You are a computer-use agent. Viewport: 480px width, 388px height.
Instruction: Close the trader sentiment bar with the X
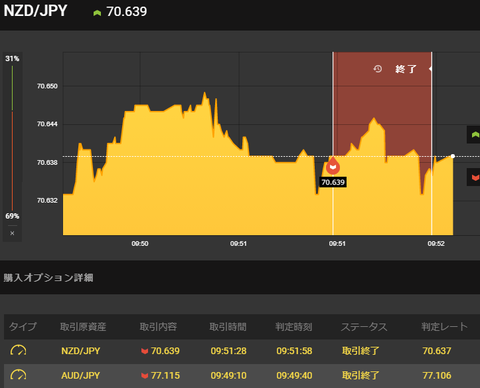(x=12, y=233)
